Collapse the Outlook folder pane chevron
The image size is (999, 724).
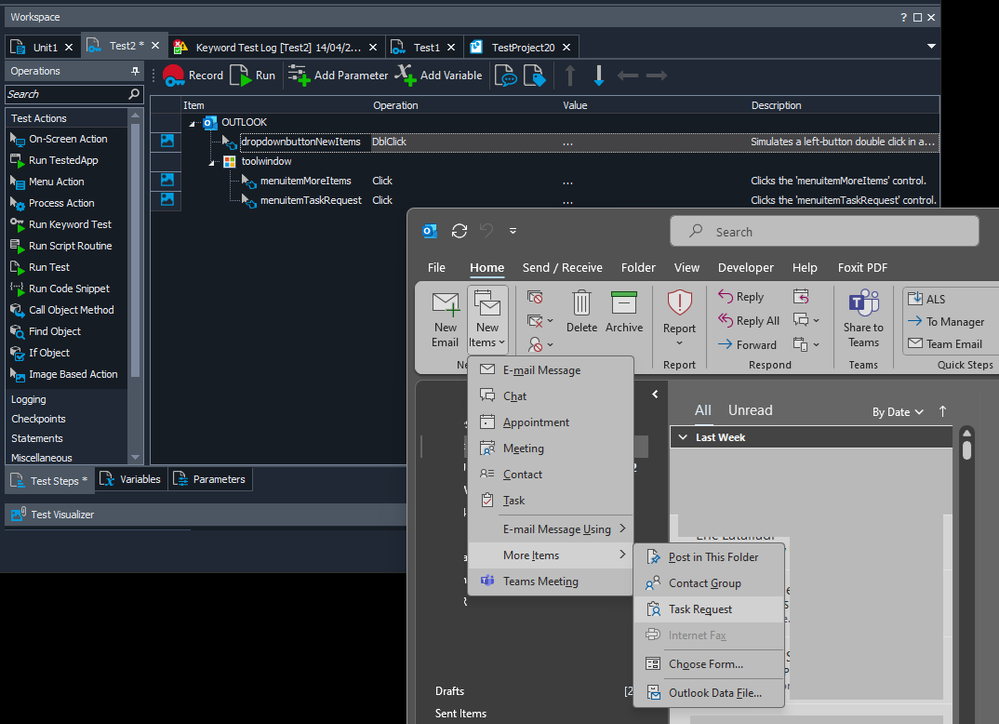coord(655,395)
